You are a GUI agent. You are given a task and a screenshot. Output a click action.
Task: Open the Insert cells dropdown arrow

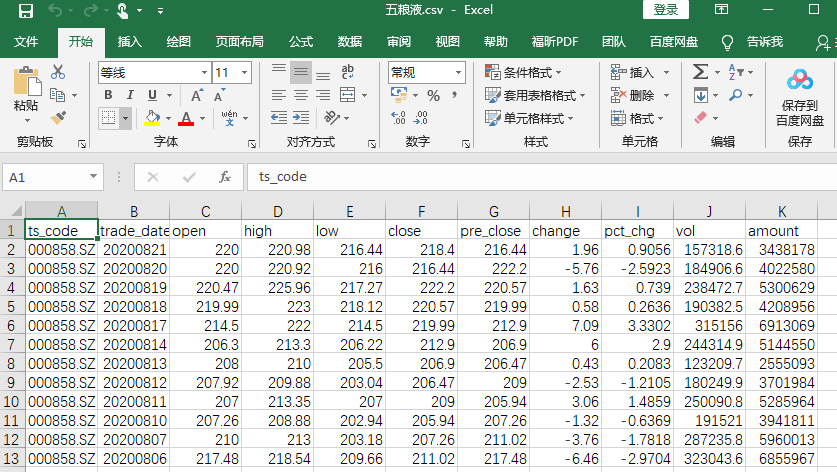pos(666,72)
